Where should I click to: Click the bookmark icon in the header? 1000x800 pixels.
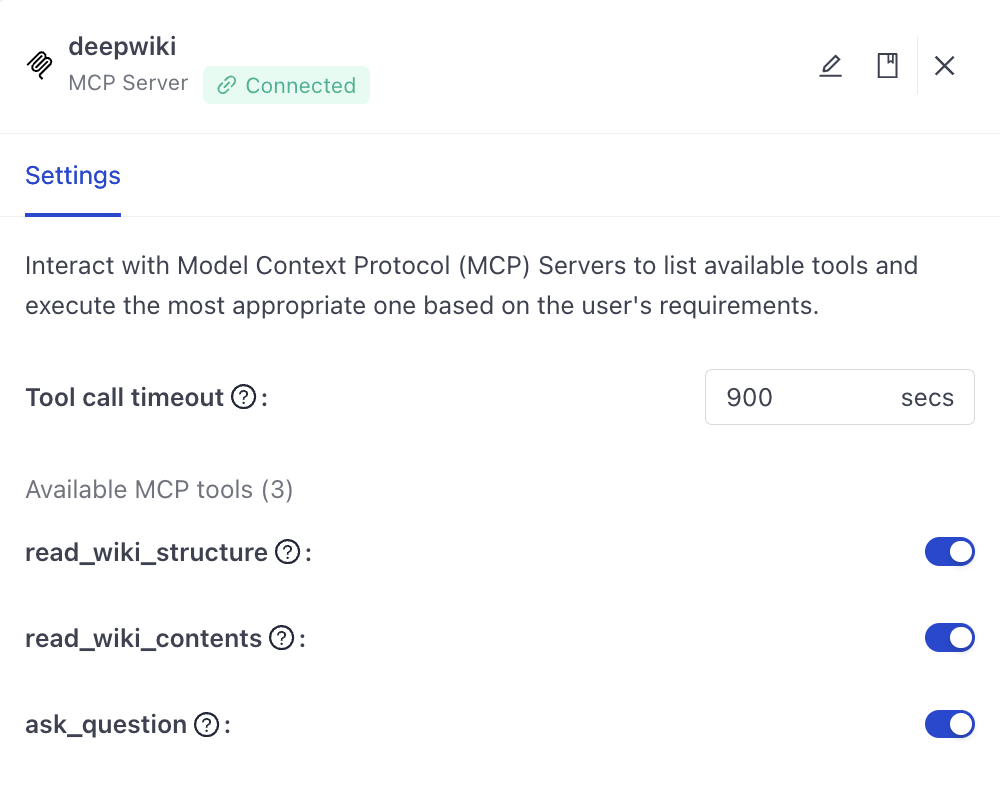tap(887, 65)
